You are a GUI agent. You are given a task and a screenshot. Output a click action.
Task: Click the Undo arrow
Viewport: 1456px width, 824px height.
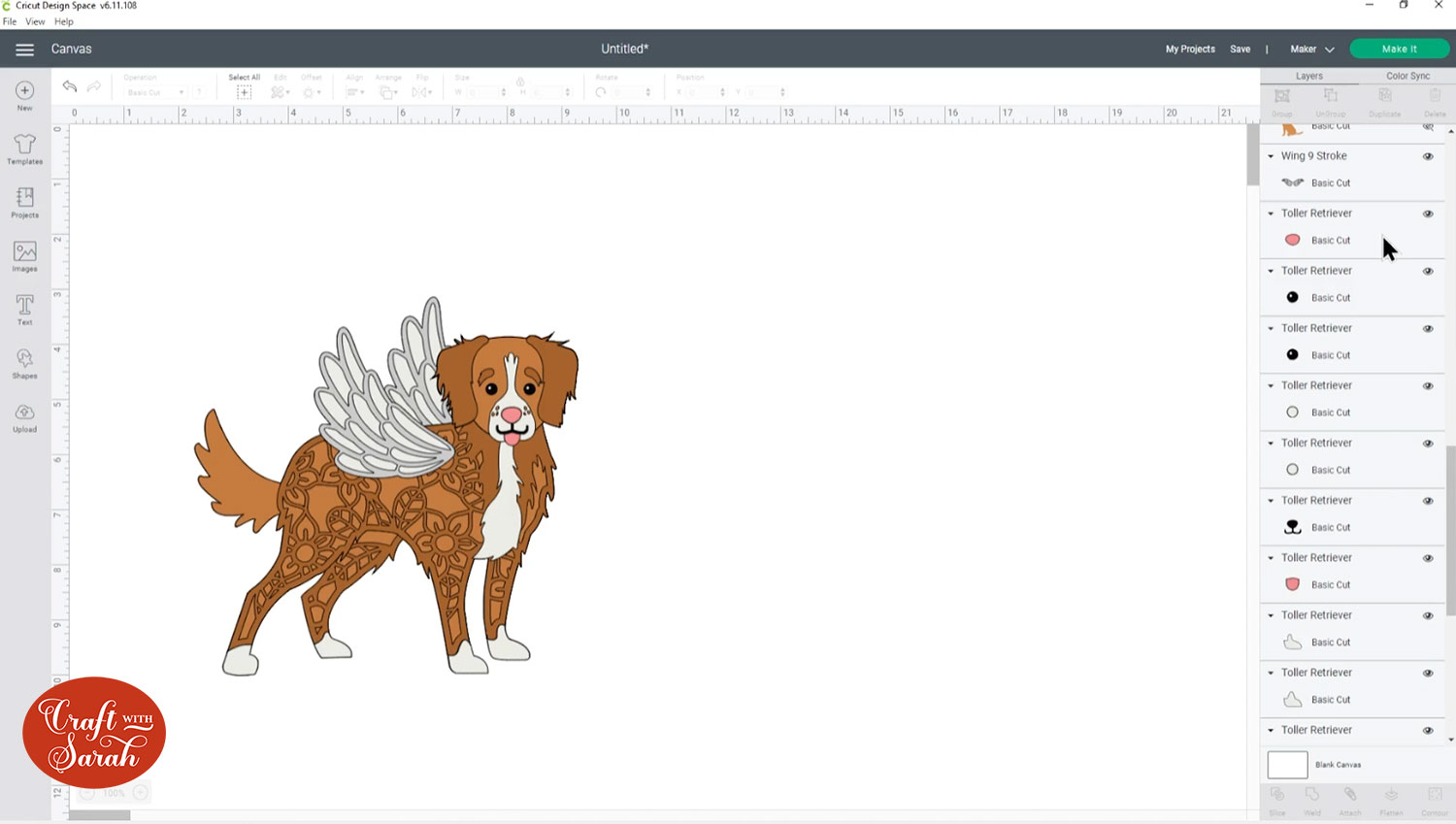(x=70, y=86)
